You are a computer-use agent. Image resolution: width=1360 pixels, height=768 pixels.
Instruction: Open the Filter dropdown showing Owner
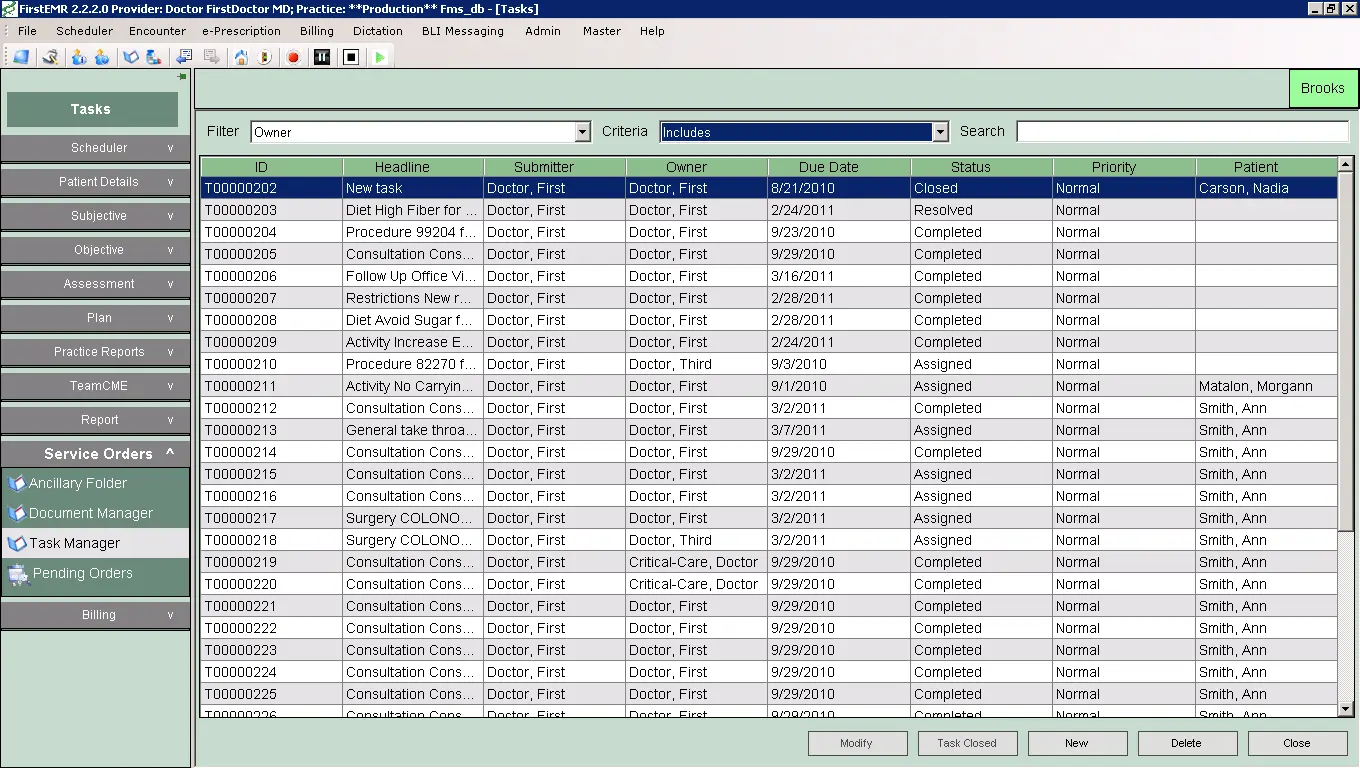coord(582,131)
